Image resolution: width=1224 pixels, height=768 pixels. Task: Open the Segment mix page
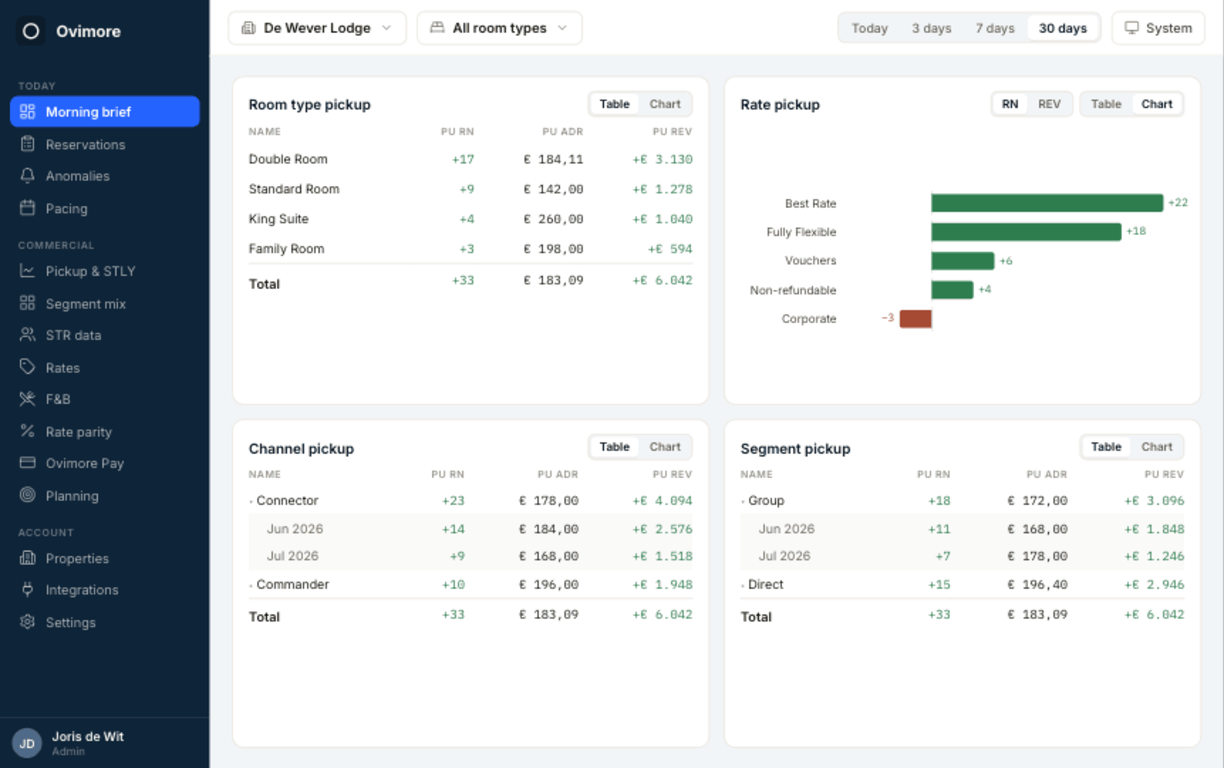105,303
